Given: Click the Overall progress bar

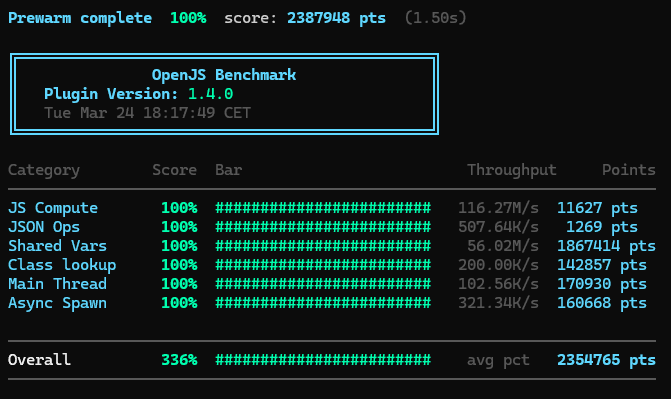Looking at the screenshot, I should click(323, 360).
